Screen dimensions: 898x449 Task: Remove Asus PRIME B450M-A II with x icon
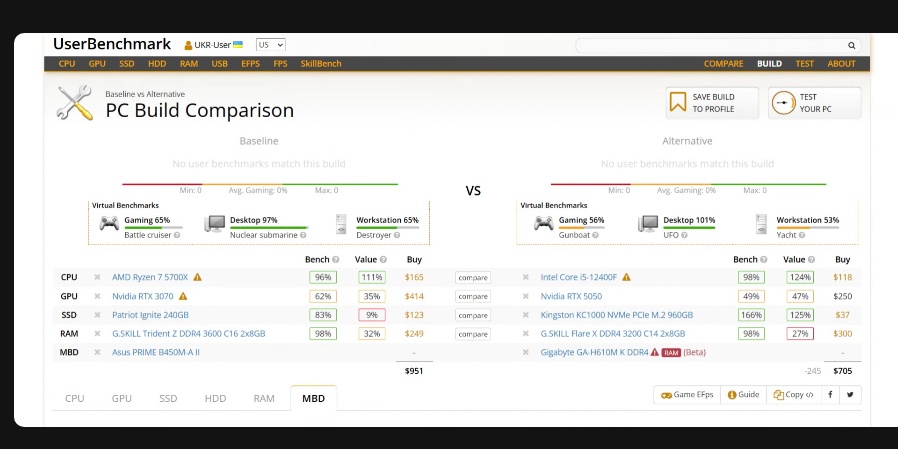click(x=97, y=352)
